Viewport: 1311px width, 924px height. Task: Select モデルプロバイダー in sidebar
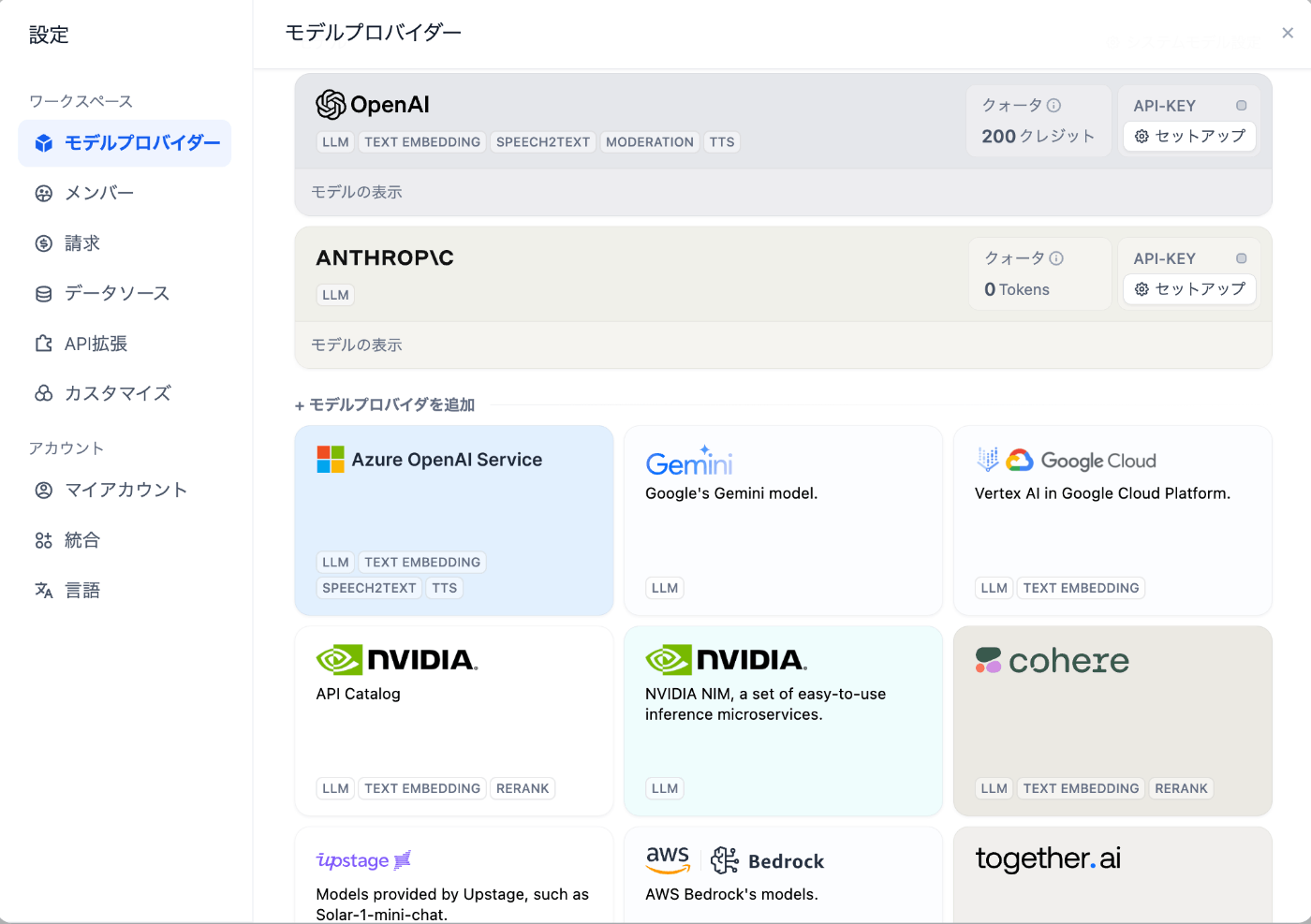coord(125,143)
